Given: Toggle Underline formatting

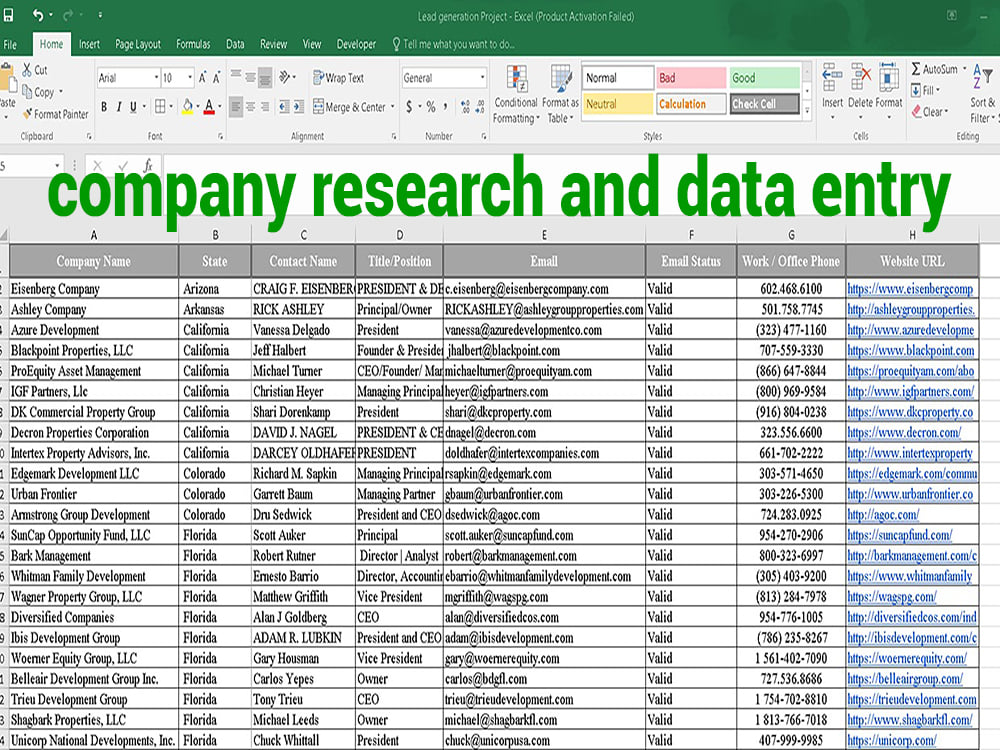Looking at the screenshot, I should point(133,107).
